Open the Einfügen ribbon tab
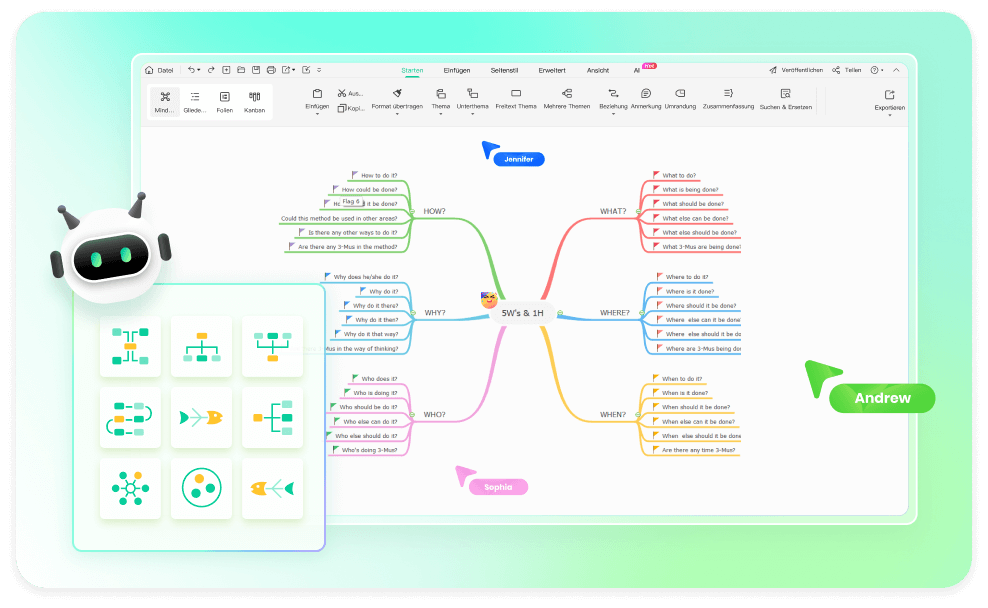 coord(457,70)
